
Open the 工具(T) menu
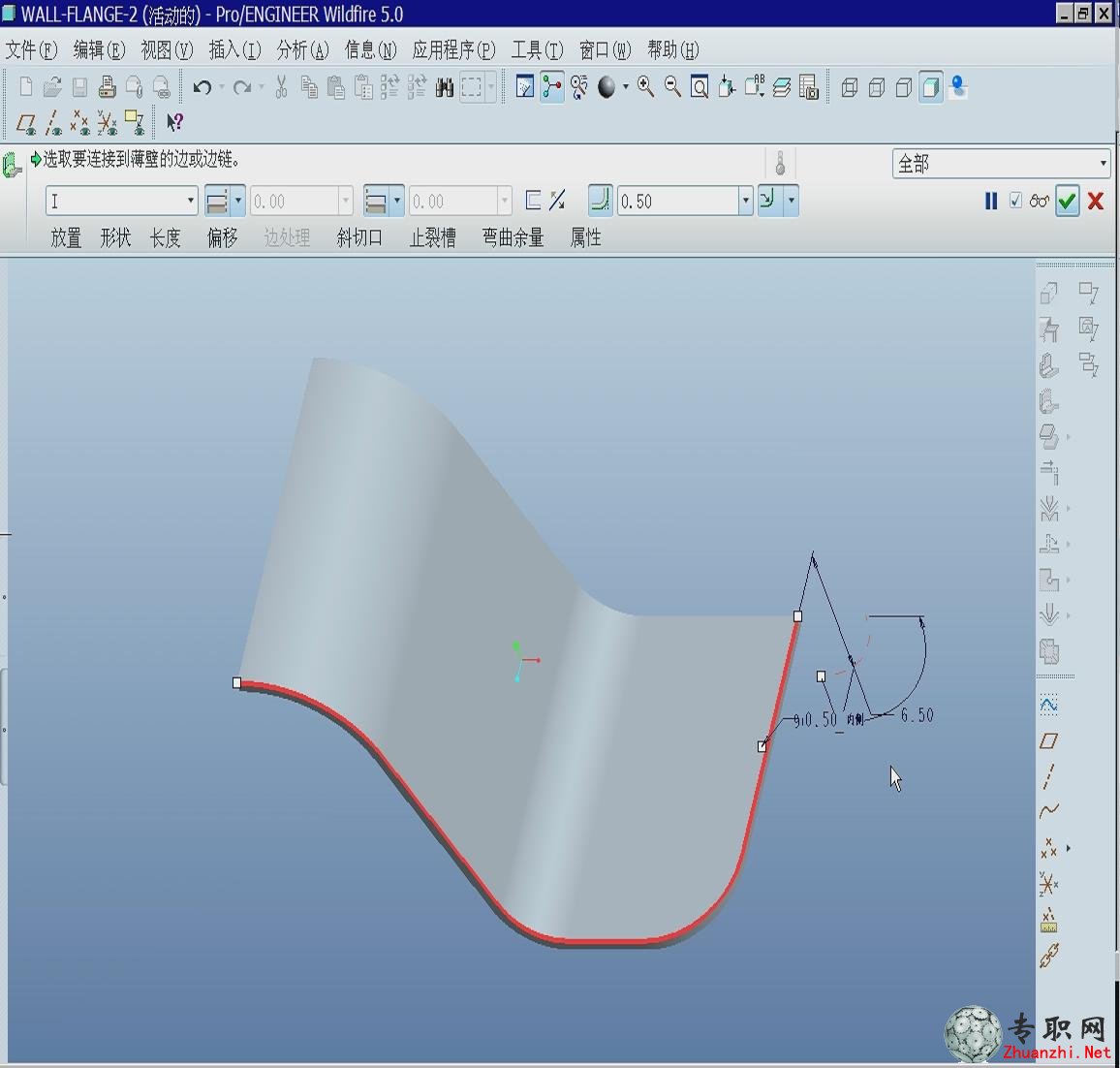pyautogui.click(x=537, y=50)
